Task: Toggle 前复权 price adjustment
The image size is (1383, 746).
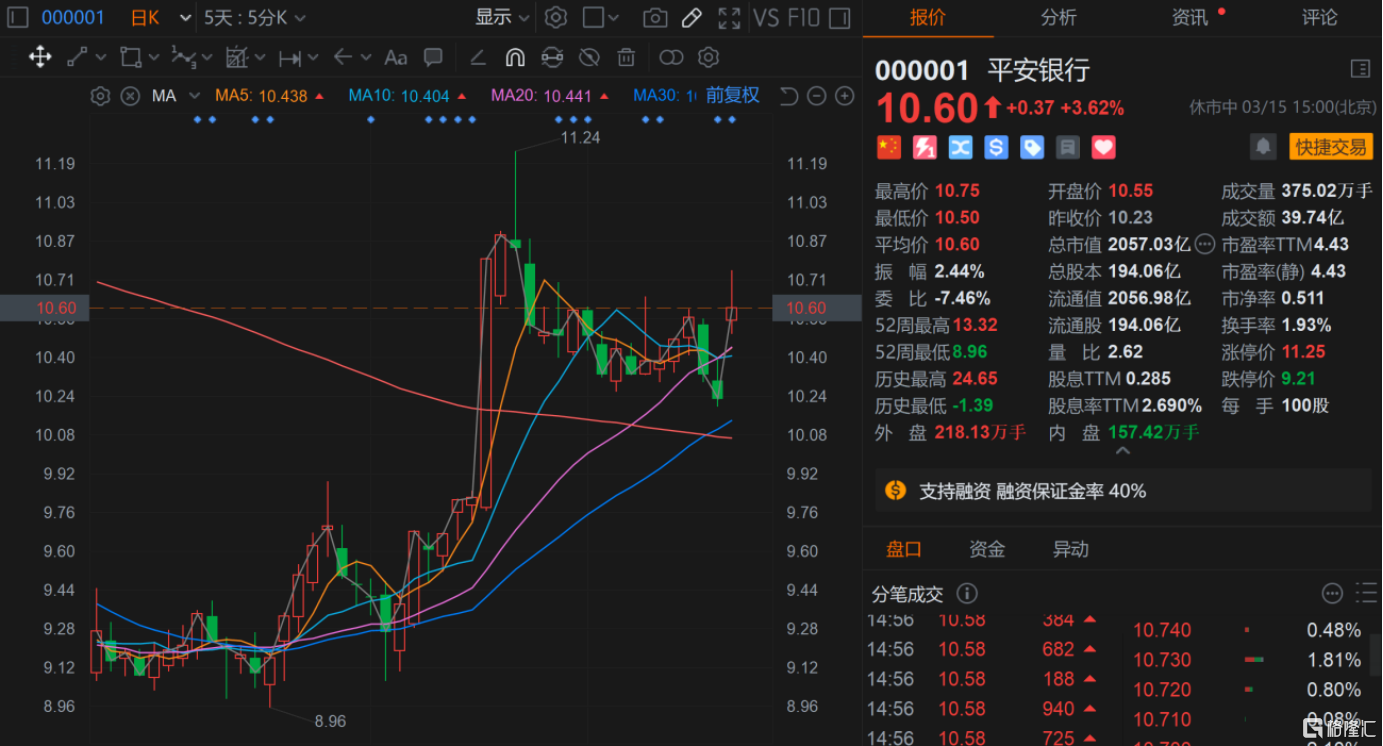Action: point(733,96)
